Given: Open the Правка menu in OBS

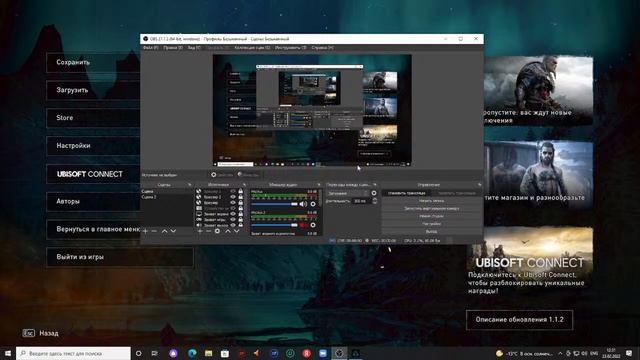Looking at the screenshot, I should pos(173,48).
